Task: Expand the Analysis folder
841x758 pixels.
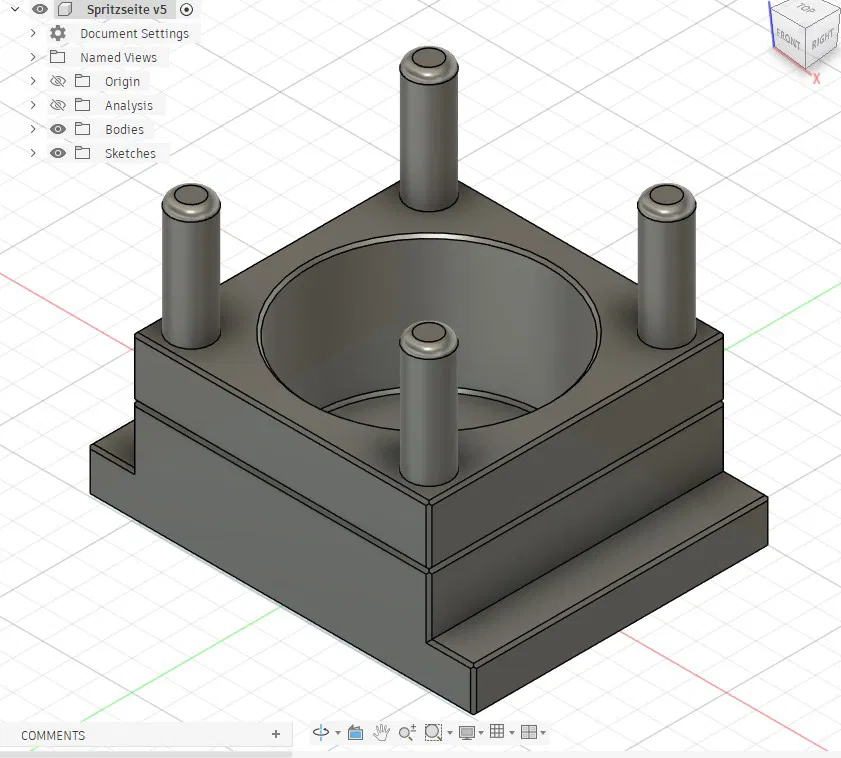Action: click(33, 105)
